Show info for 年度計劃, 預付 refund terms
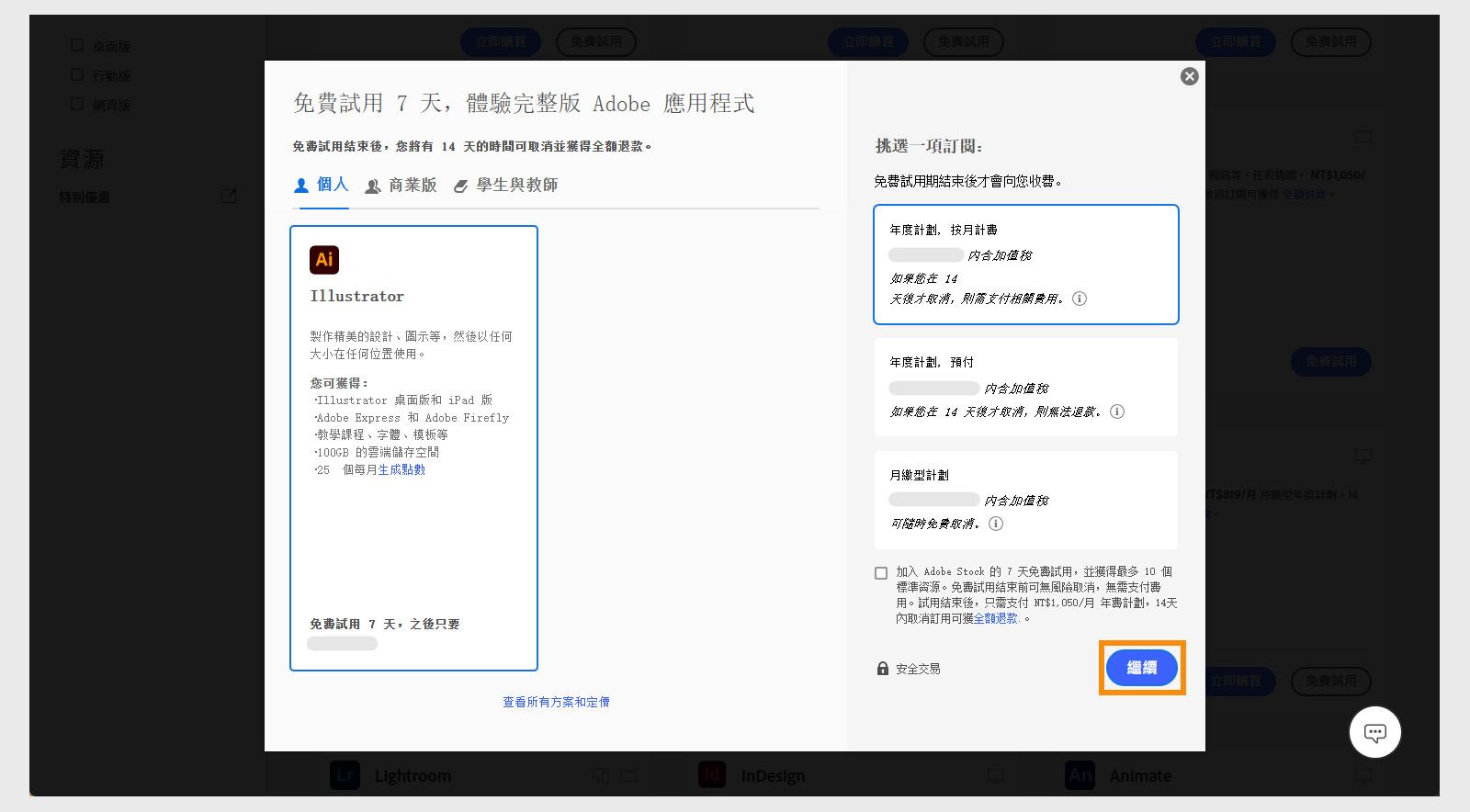 click(x=1117, y=412)
